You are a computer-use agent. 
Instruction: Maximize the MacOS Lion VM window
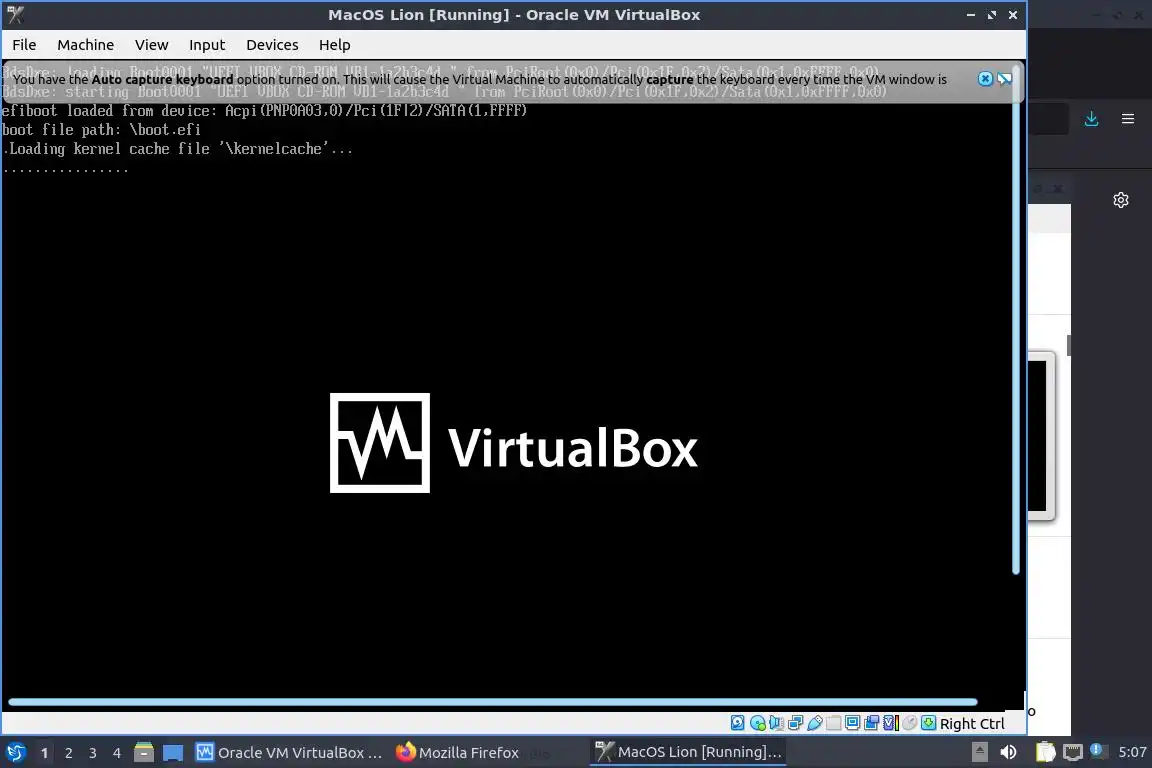point(992,15)
